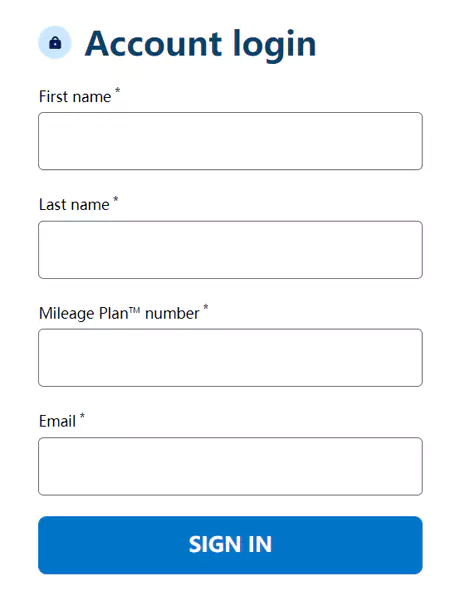
Task: Click the word "number" in Mileage Plan label
Action: [x=172, y=313]
